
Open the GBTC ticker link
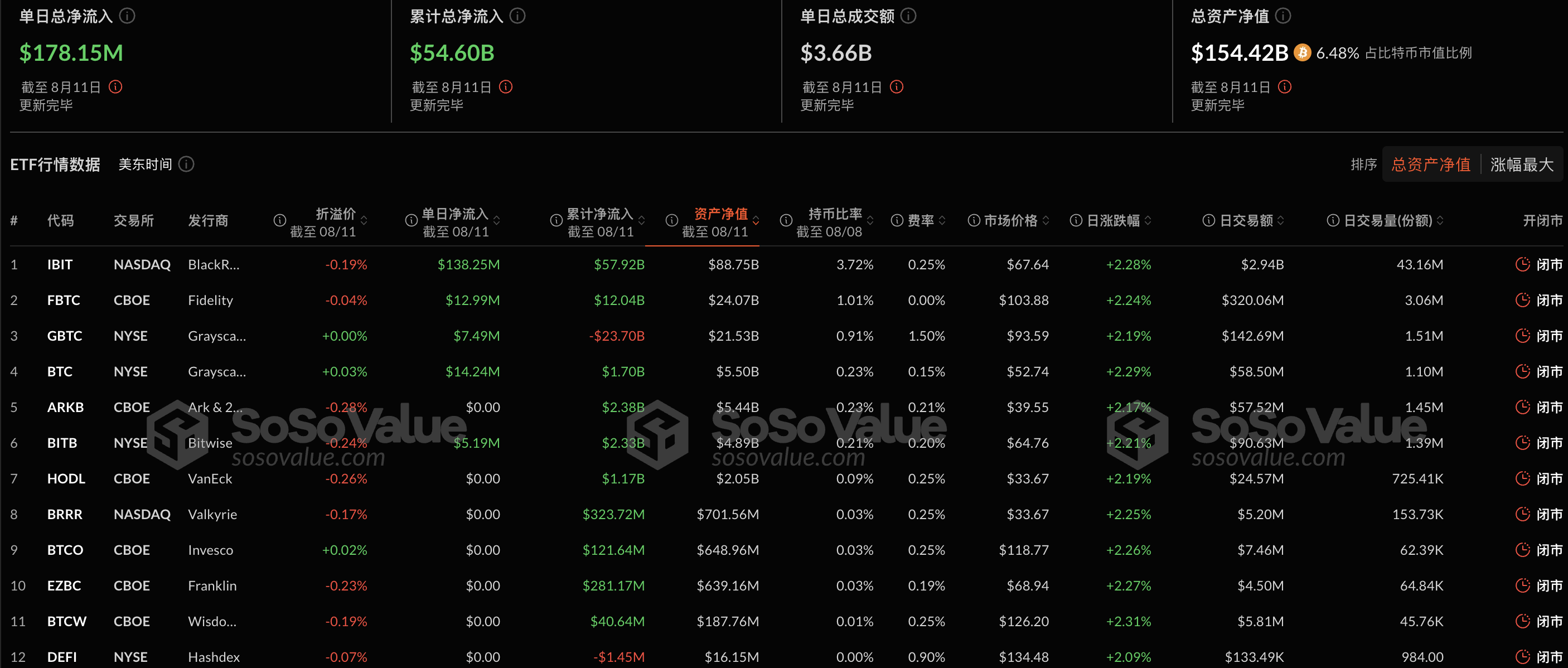click(x=64, y=336)
